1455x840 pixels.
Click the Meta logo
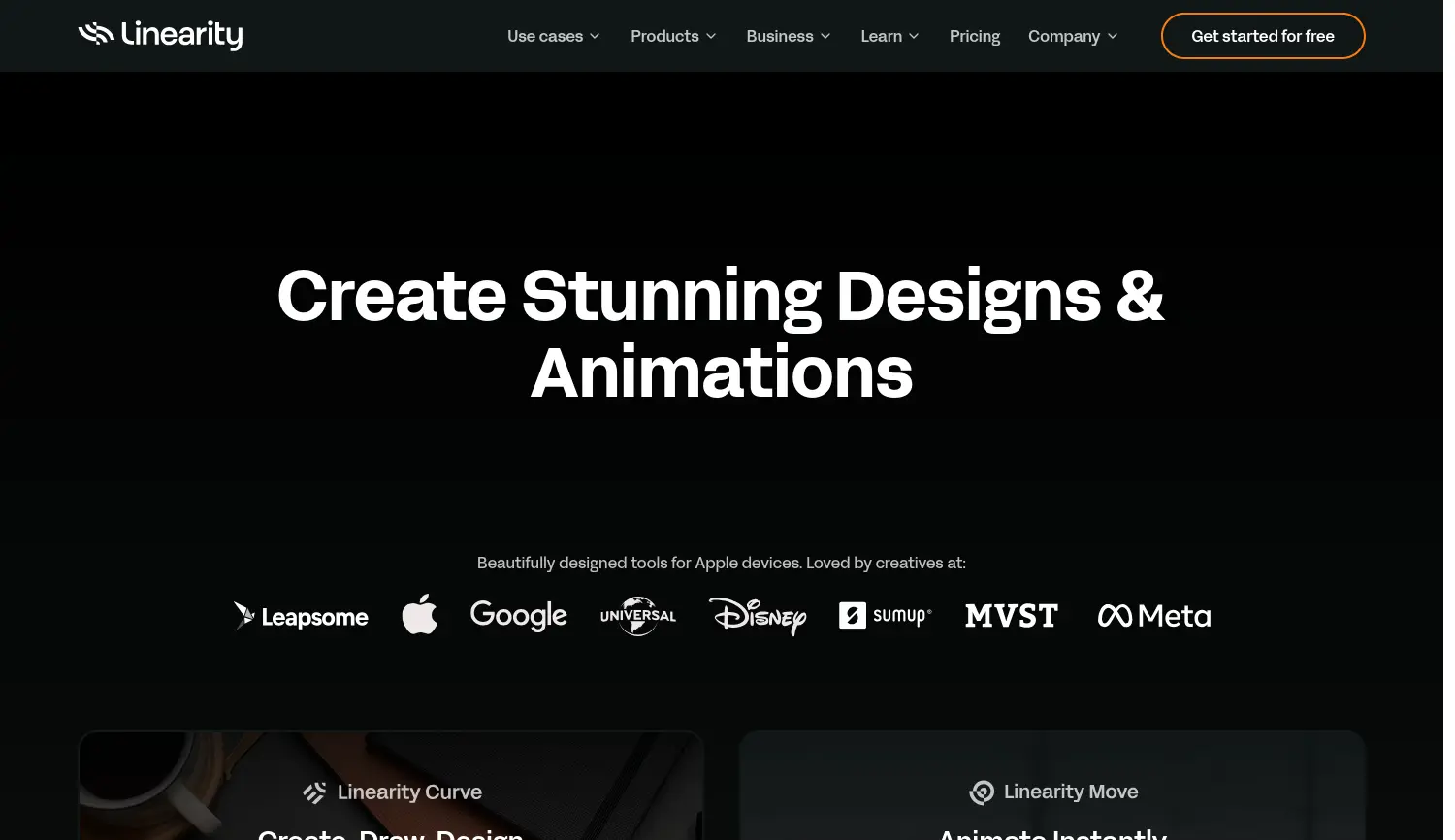point(1153,616)
